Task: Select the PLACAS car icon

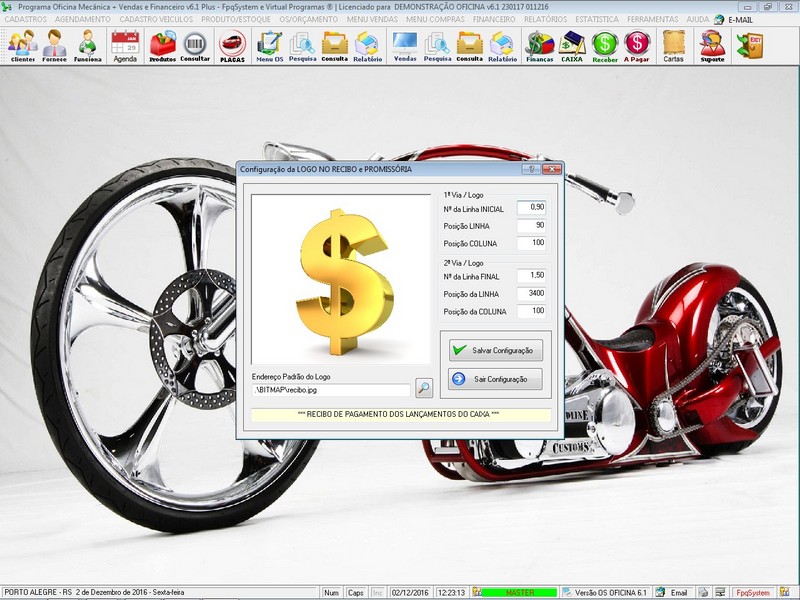Action: [x=232, y=45]
